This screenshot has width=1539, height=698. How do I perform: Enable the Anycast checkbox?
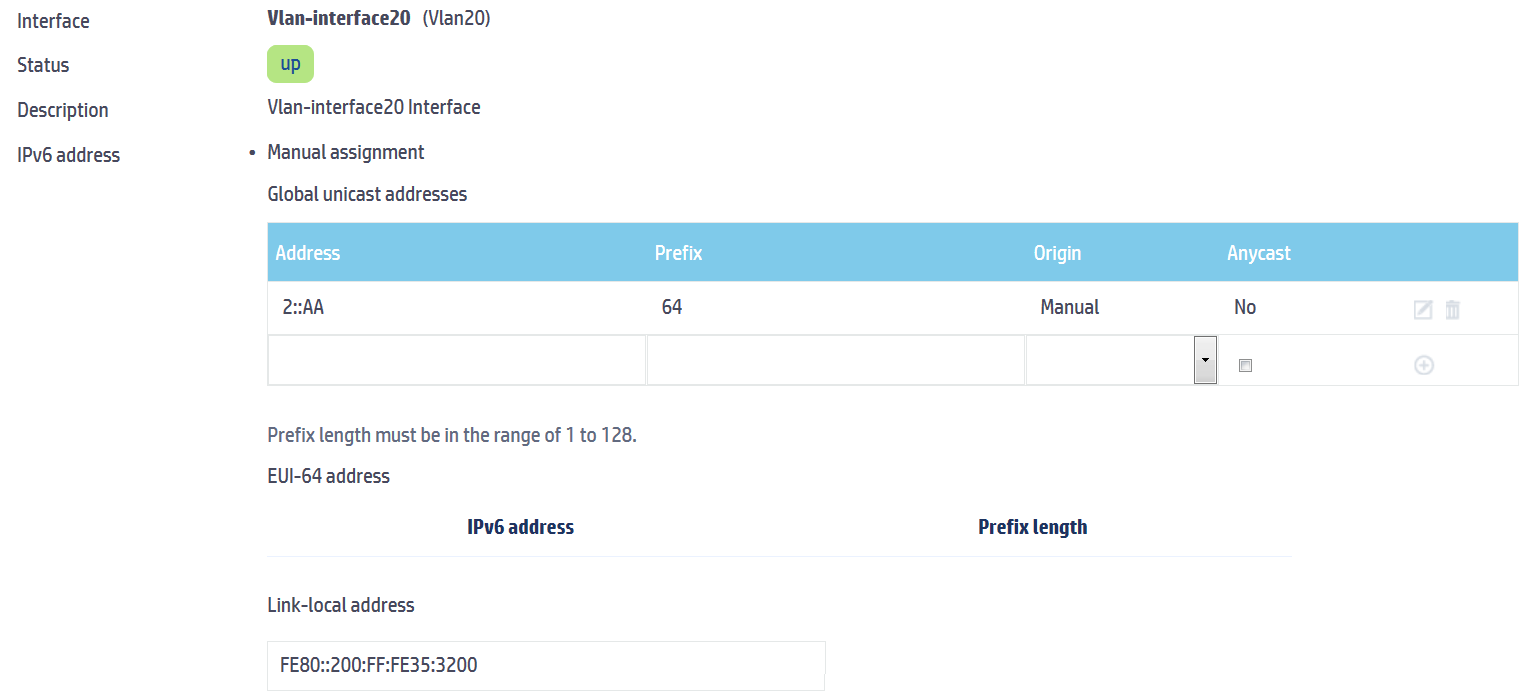pyautogui.click(x=1245, y=366)
